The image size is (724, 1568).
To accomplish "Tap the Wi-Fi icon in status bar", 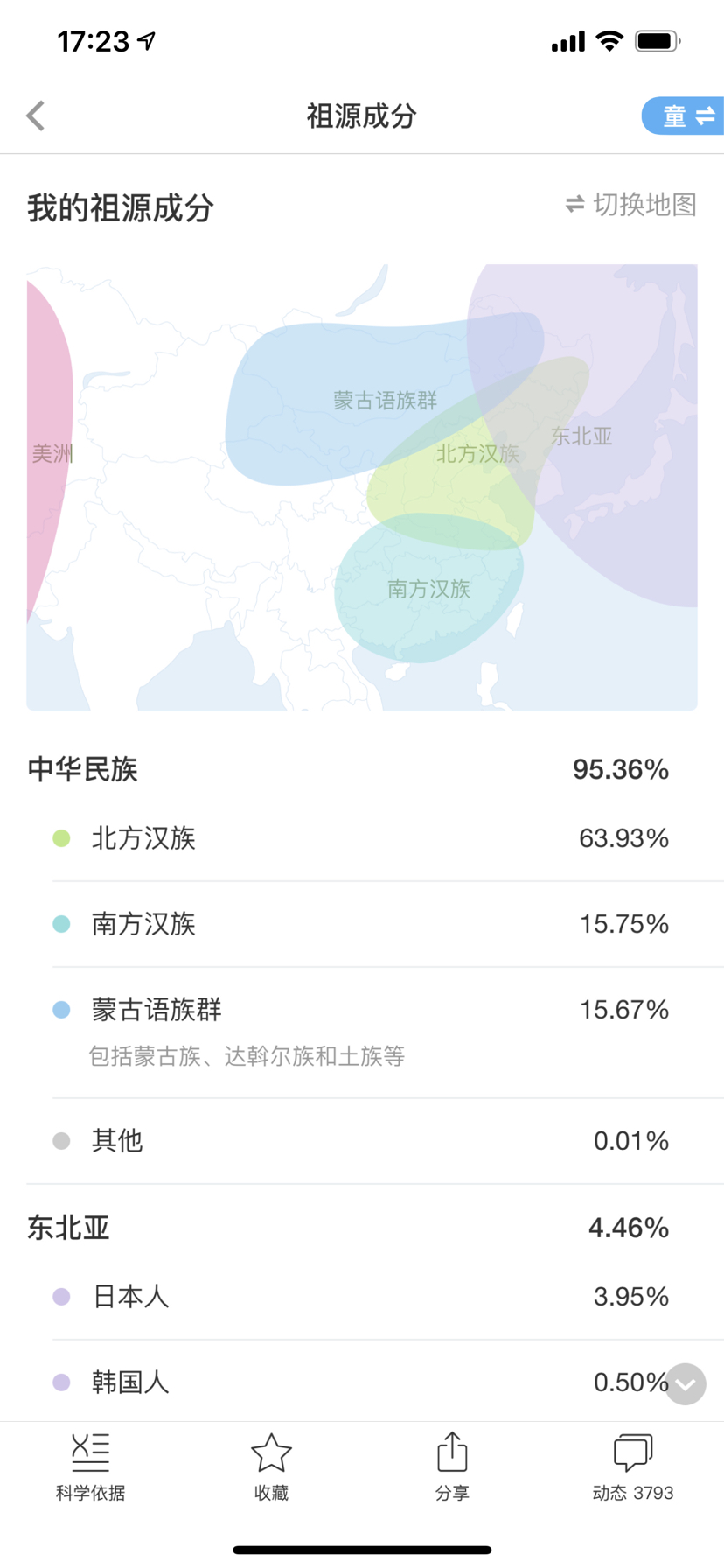I will pos(609,41).
